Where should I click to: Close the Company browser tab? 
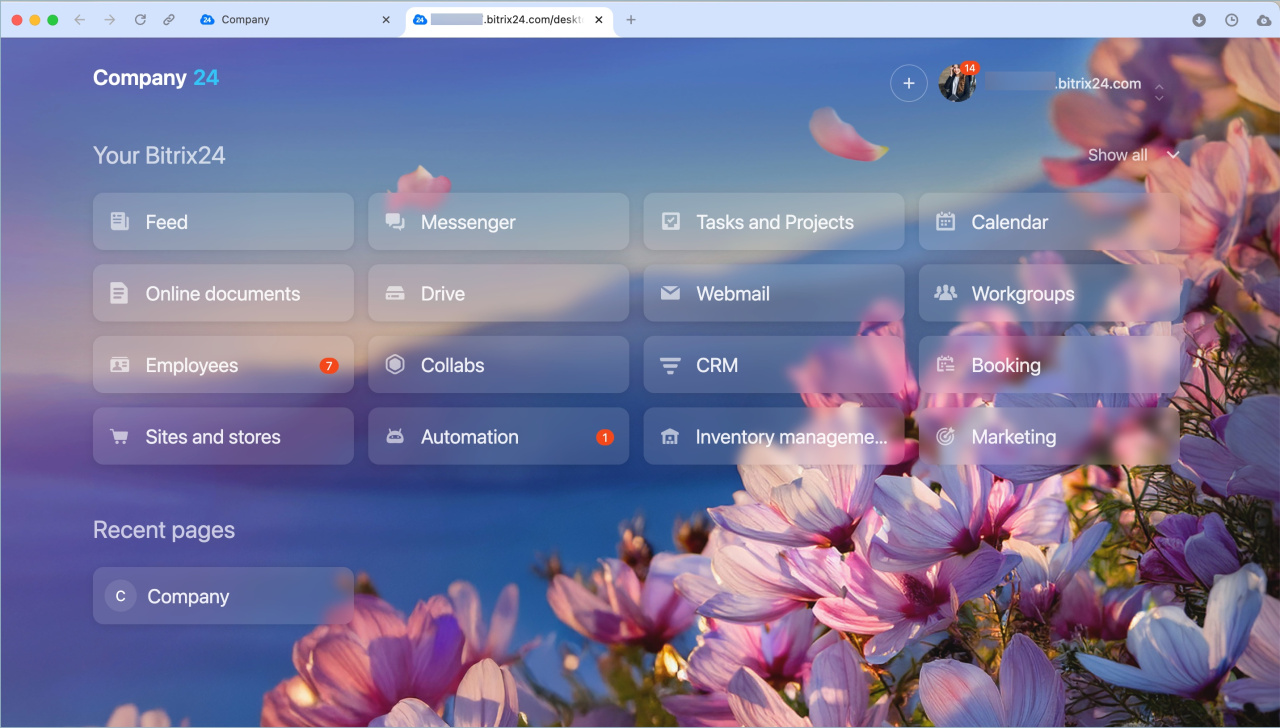(386, 19)
